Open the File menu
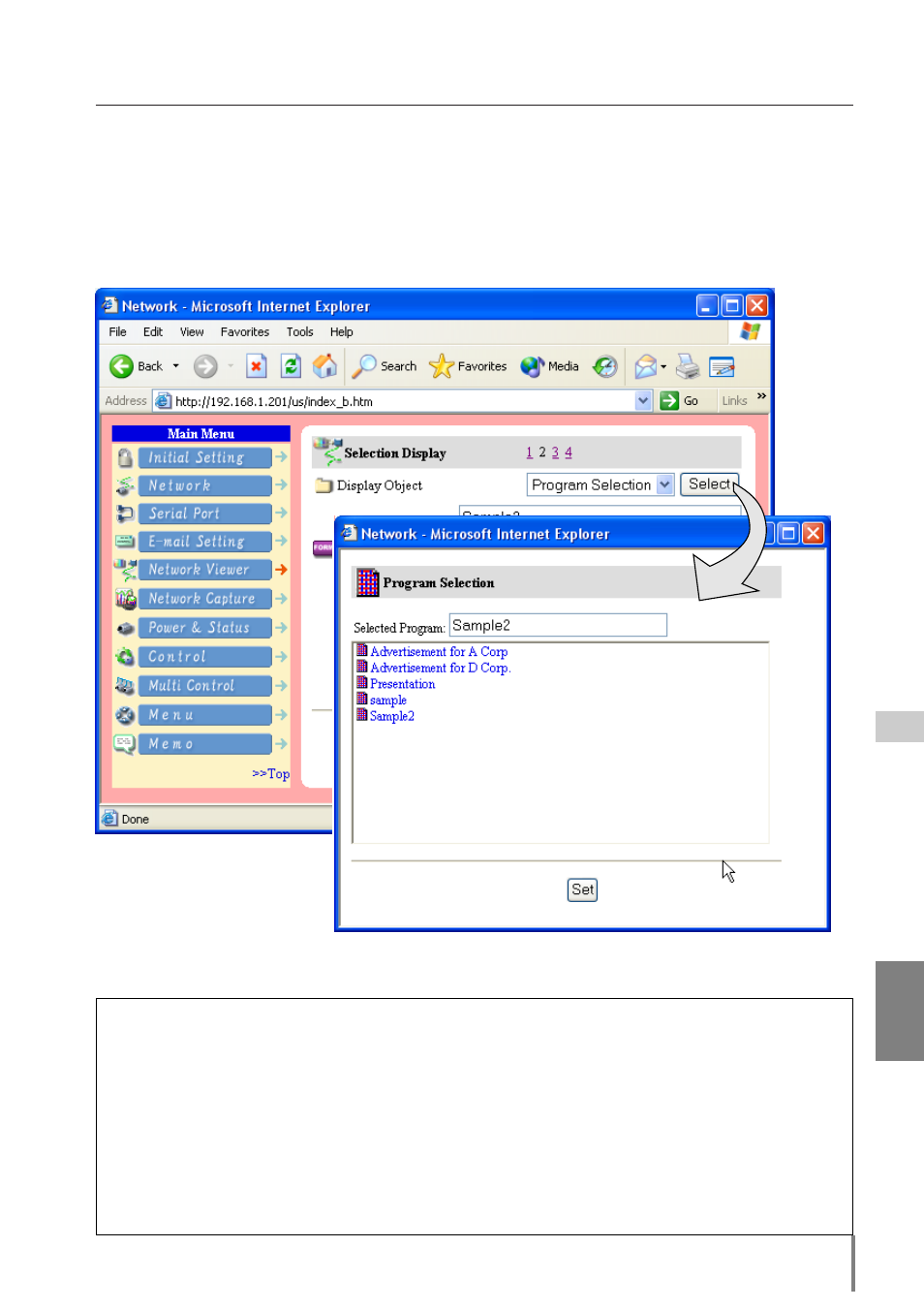This screenshot has height=1309, width=924. tap(117, 332)
